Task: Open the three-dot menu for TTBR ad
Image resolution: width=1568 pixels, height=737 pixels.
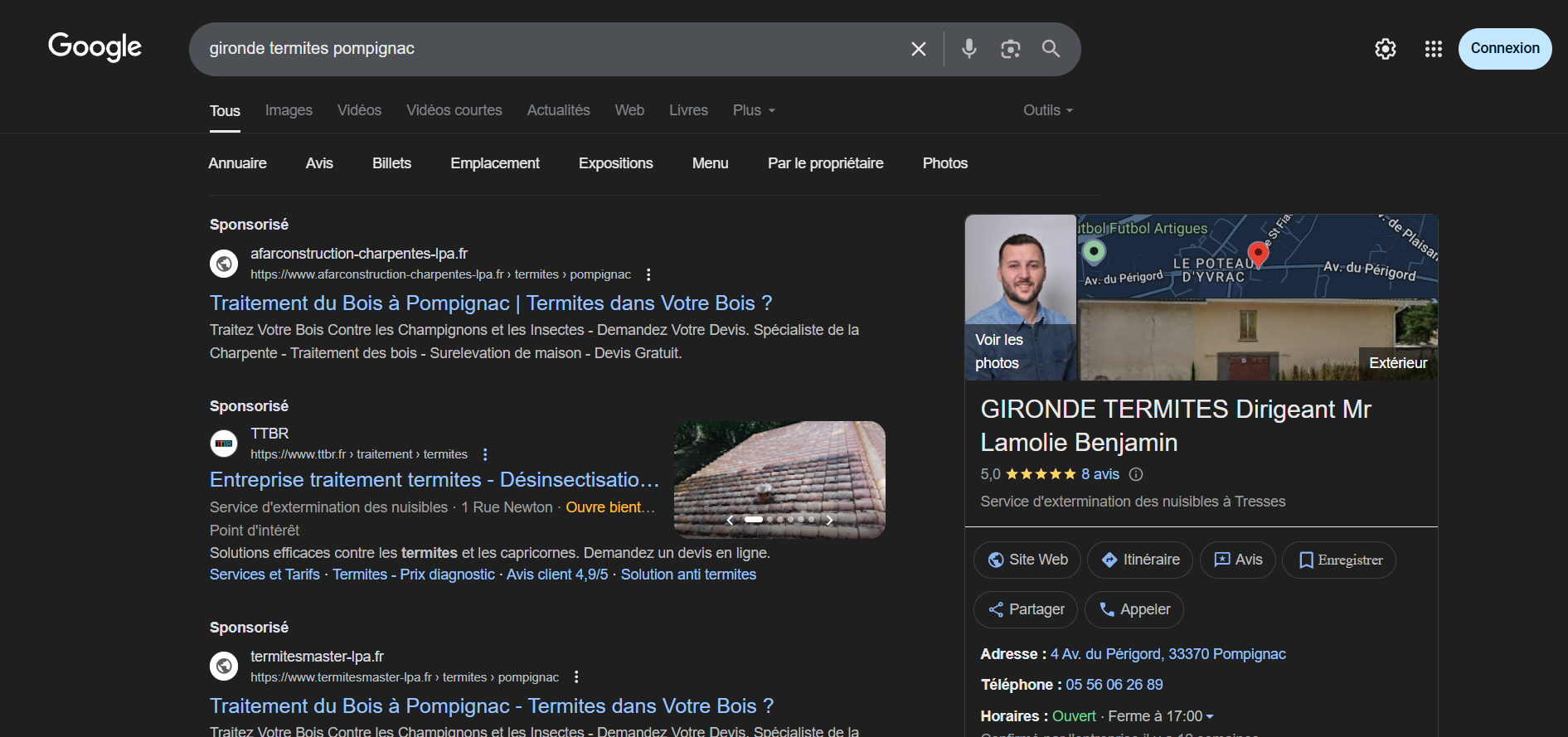Action: (x=485, y=454)
